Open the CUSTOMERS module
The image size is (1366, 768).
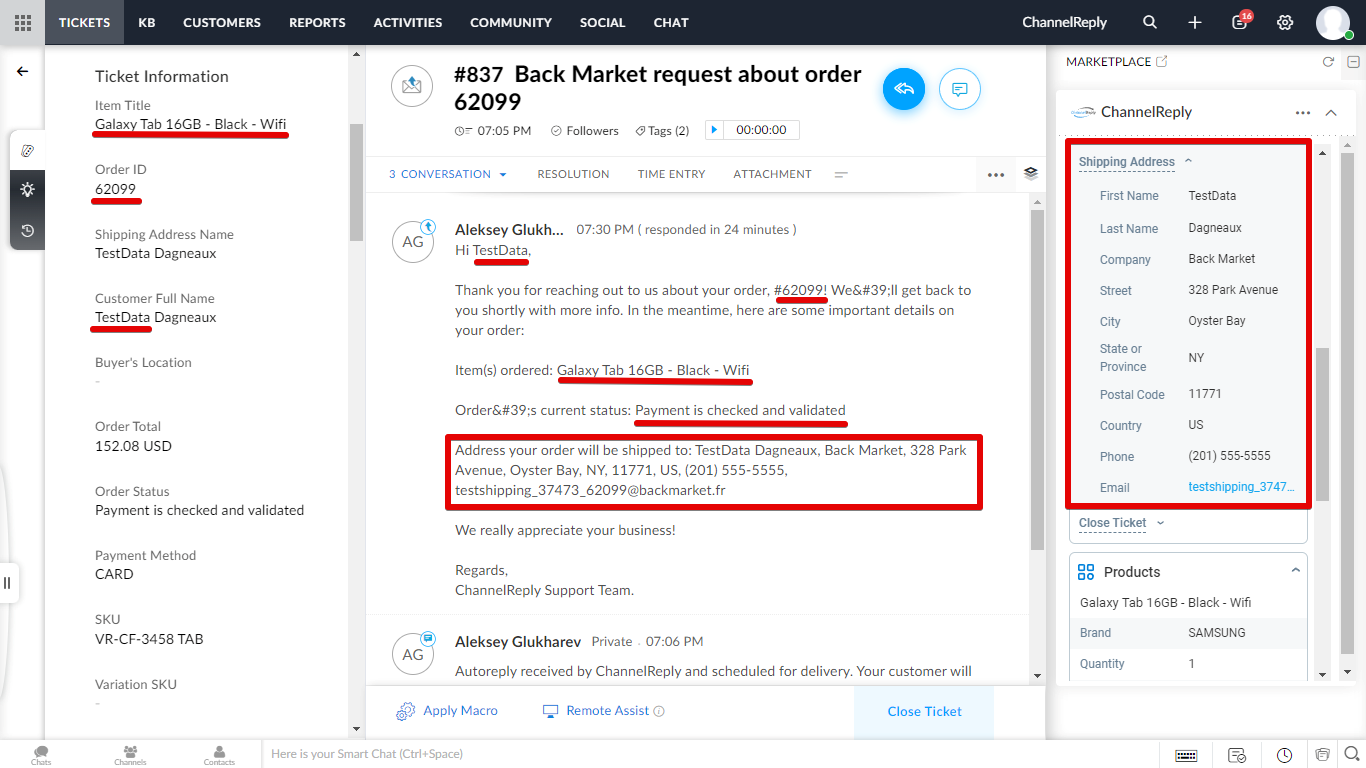[x=222, y=22]
